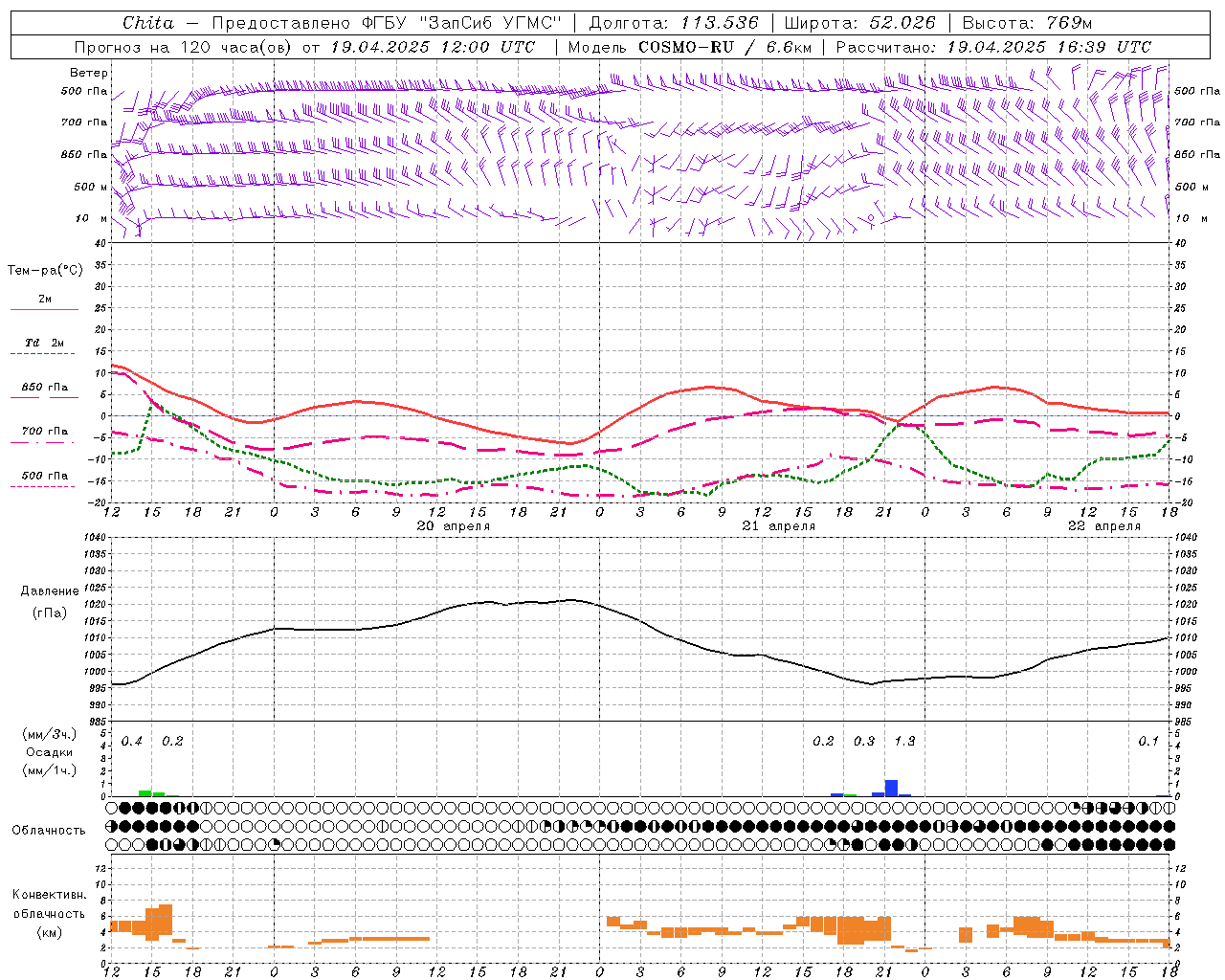Click the tallest blue precipitation bar
Image resolution: width=1225 pixels, height=980 pixels.
click(891, 788)
